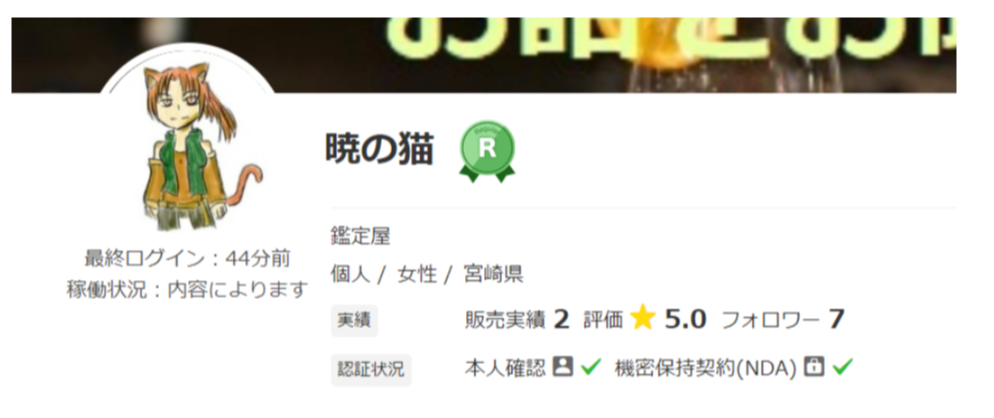Click the yellow rating star icon
This screenshot has height=418, width=994.
point(642,320)
